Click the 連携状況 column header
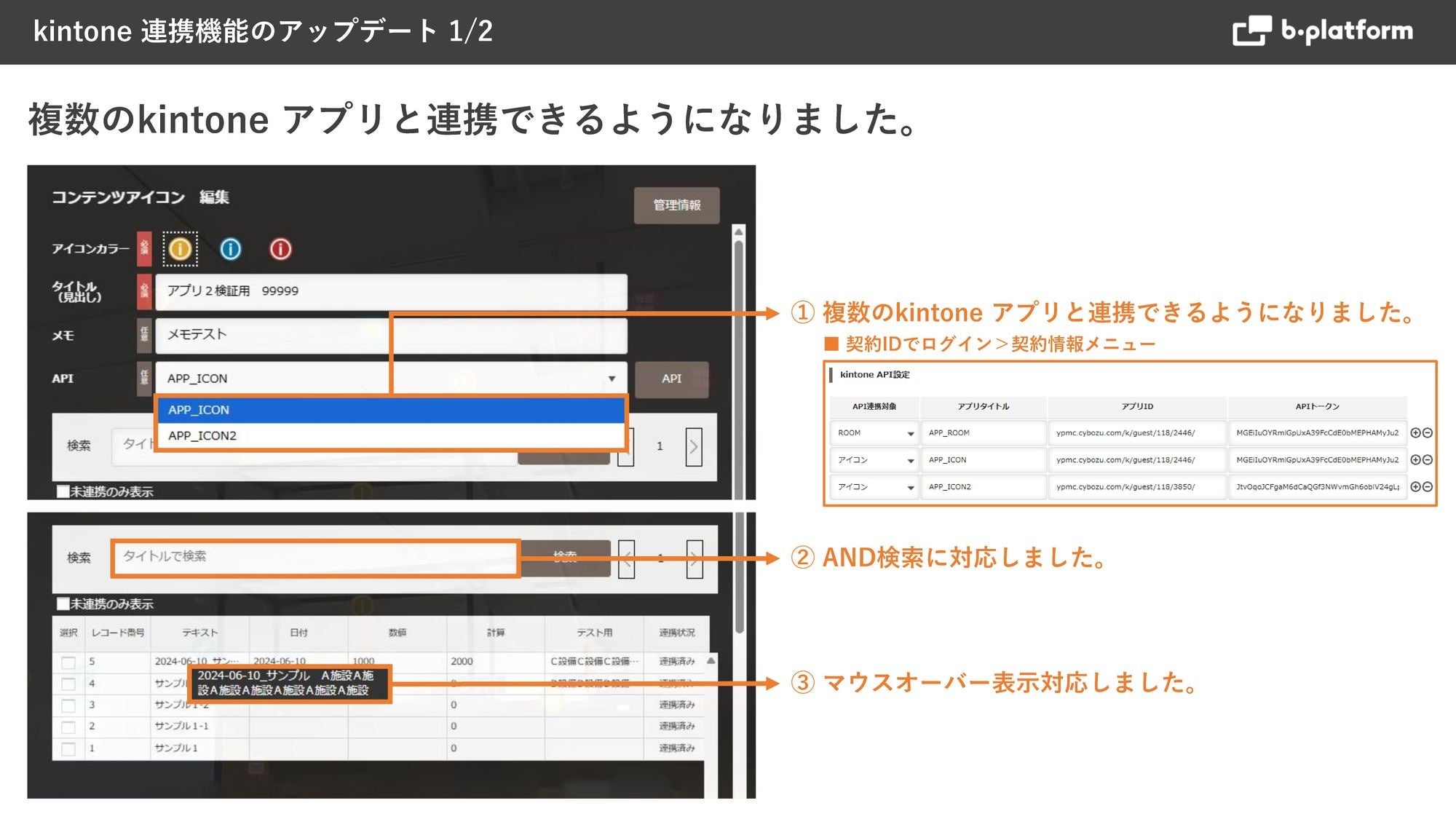This screenshot has width=1456, height=819. tap(676, 633)
